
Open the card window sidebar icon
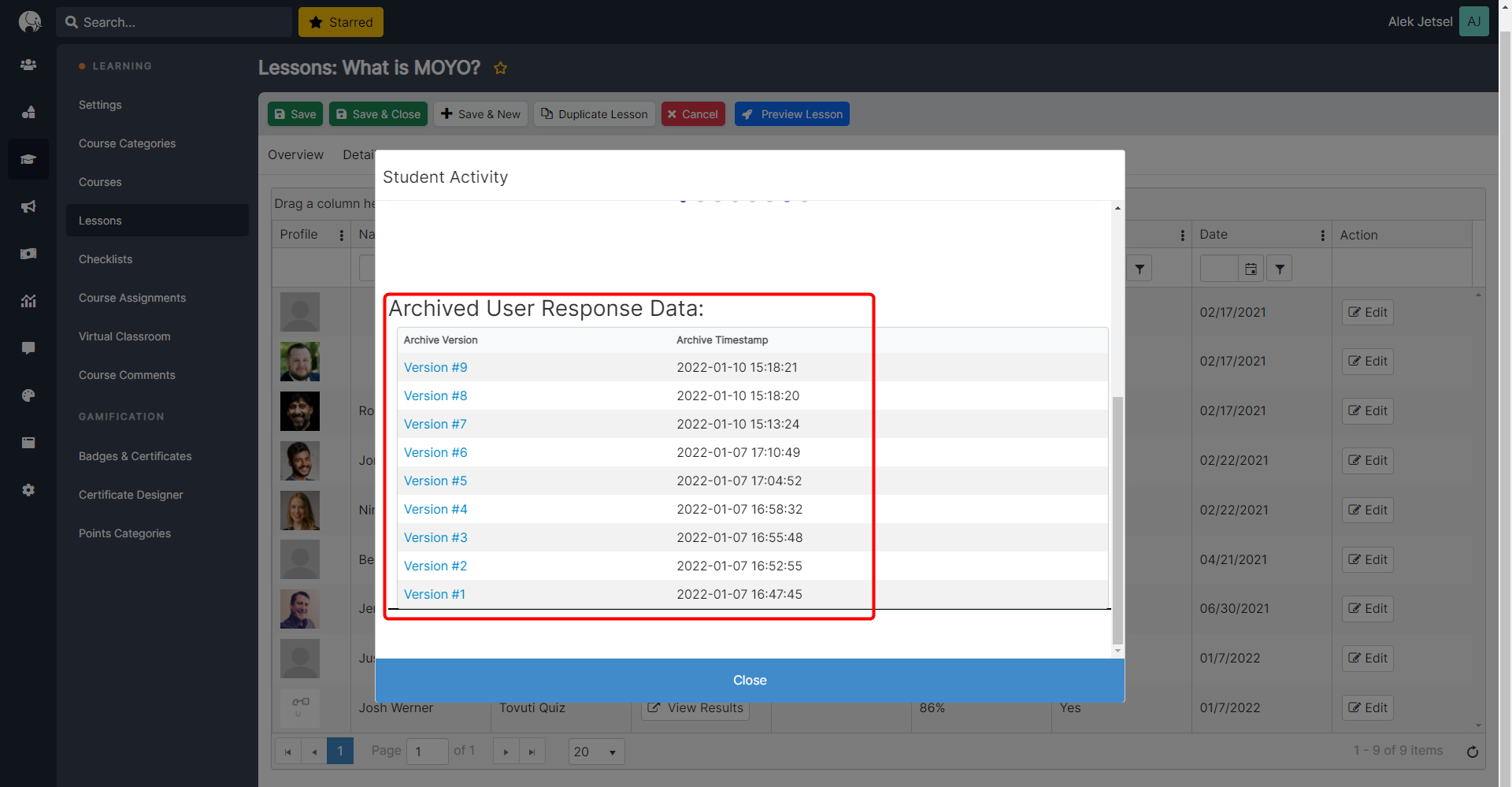pos(28,443)
